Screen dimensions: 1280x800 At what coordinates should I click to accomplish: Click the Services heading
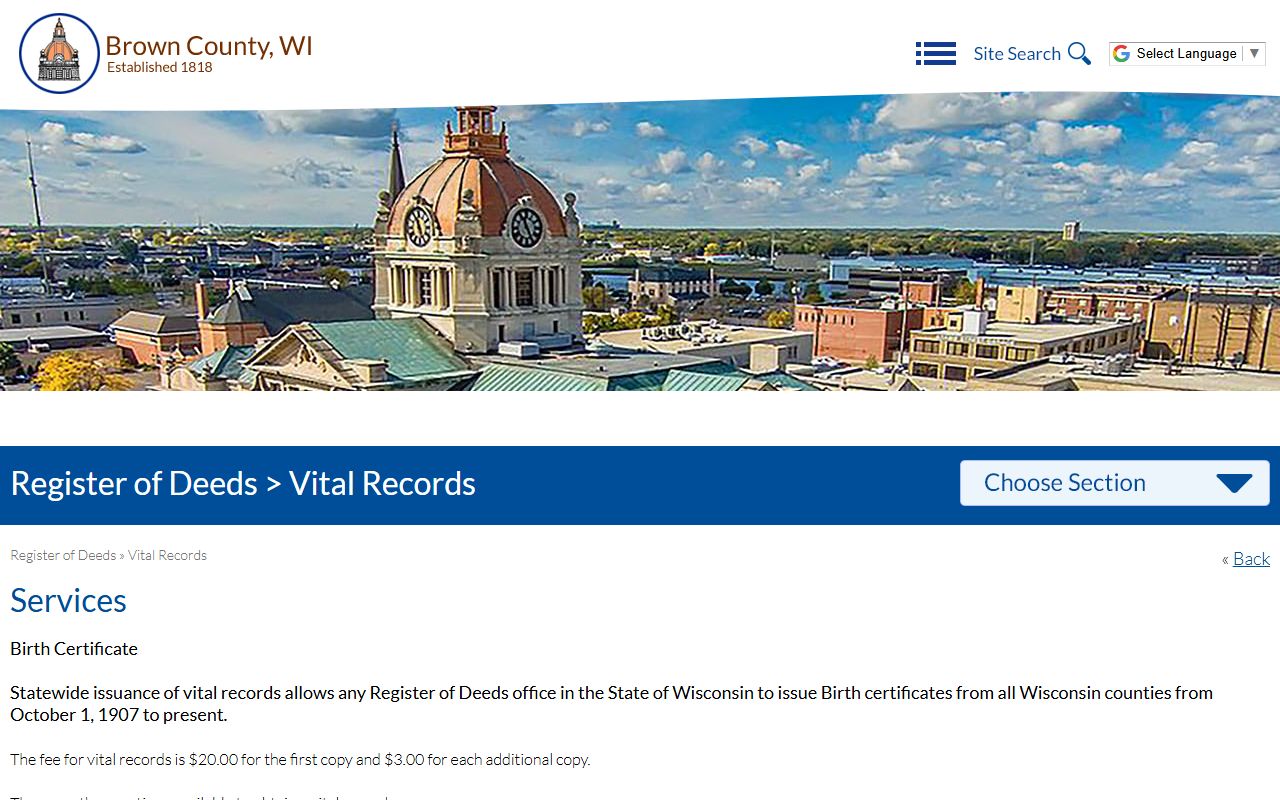[68, 600]
